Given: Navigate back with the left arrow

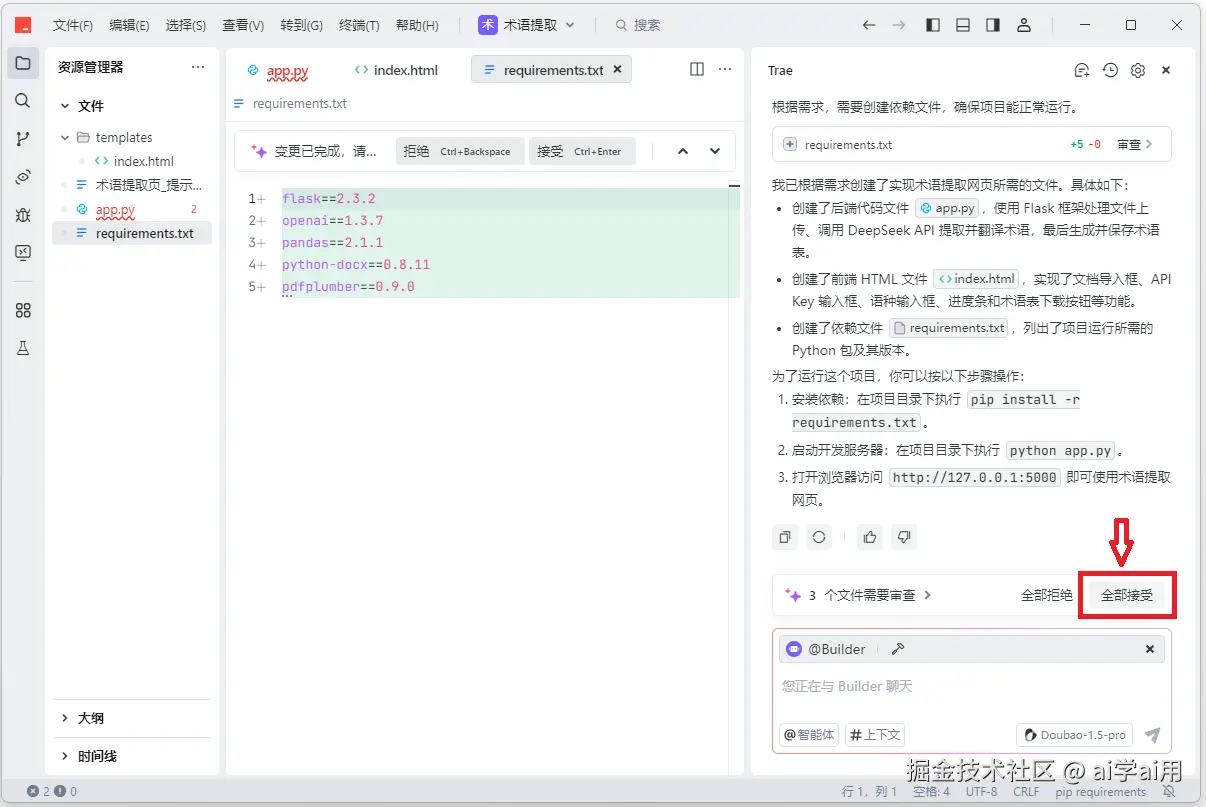Looking at the screenshot, I should pyautogui.click(x=869, y=25).
